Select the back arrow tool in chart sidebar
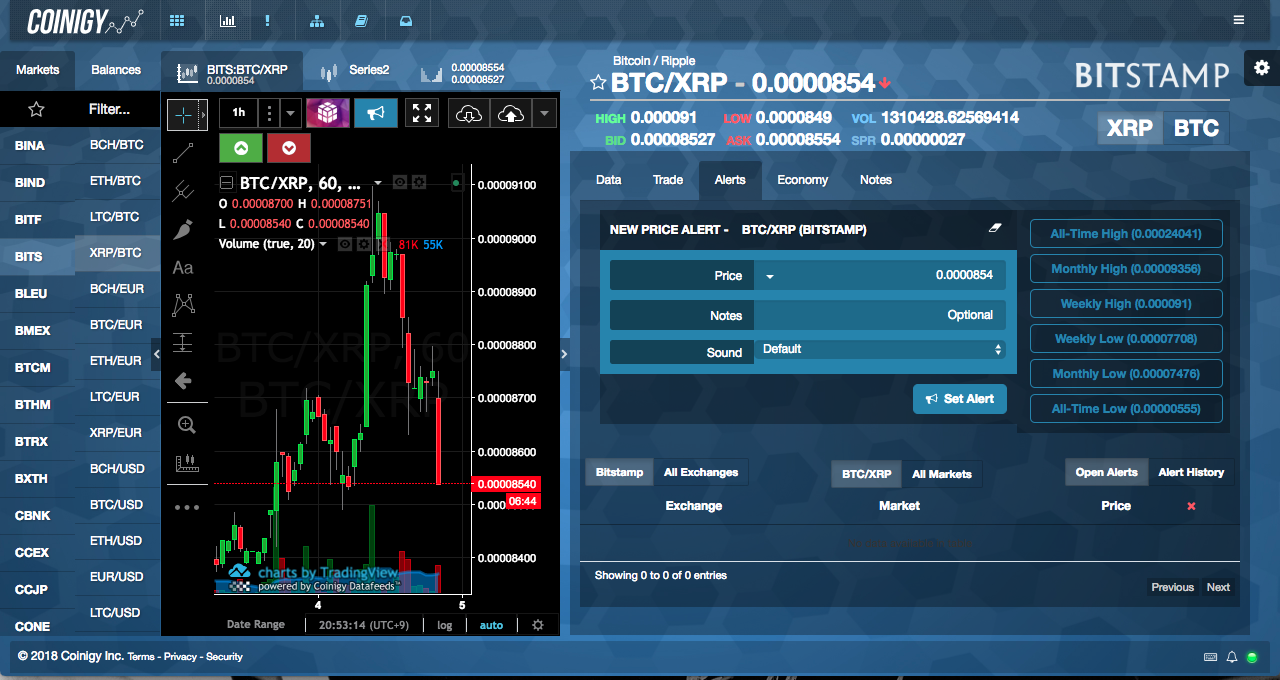The height and width of the screenshot is (680, 1280). tap(183, 380)
